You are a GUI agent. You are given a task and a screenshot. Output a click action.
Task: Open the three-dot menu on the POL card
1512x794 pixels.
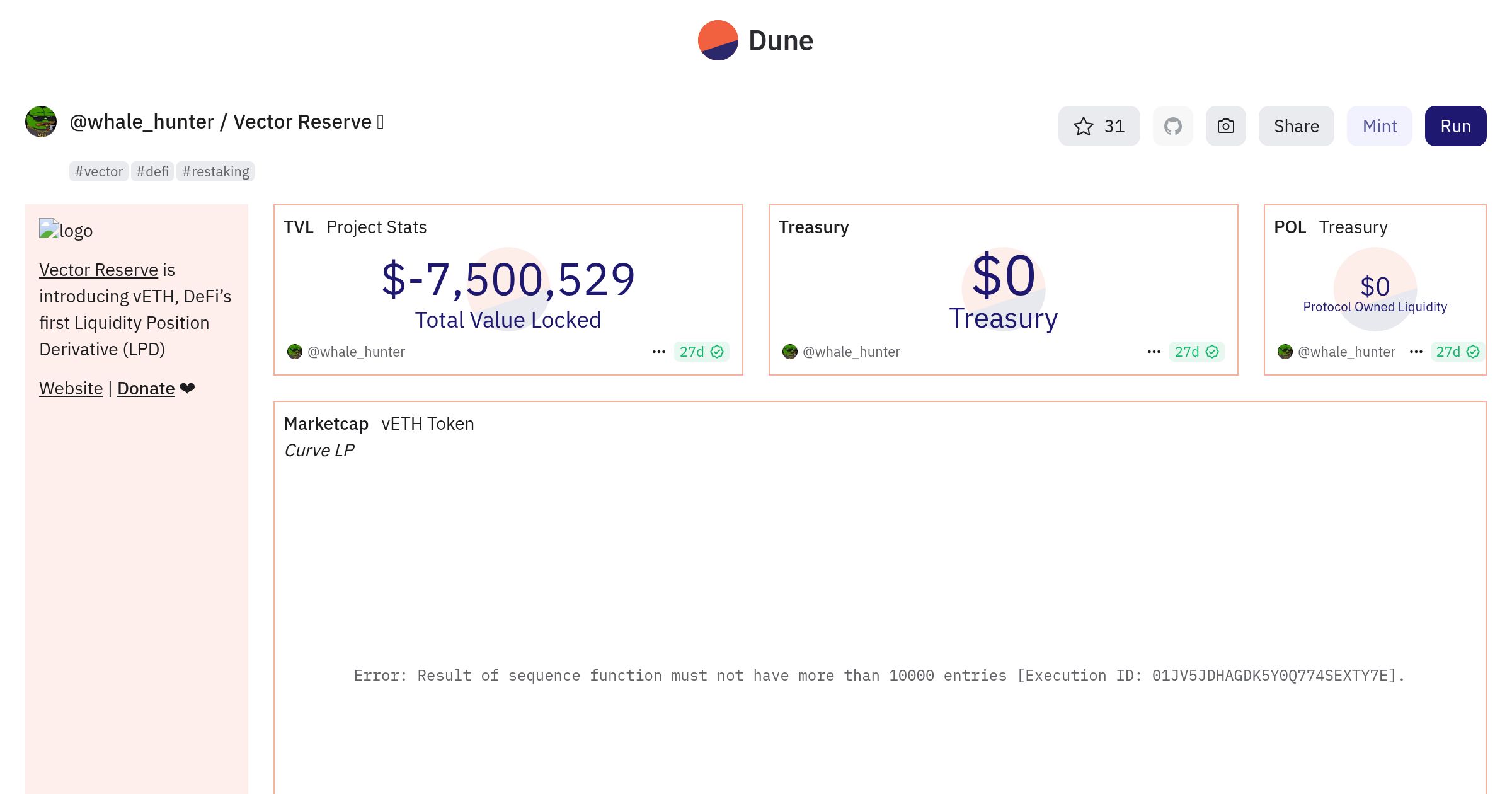pos(1416,352)
